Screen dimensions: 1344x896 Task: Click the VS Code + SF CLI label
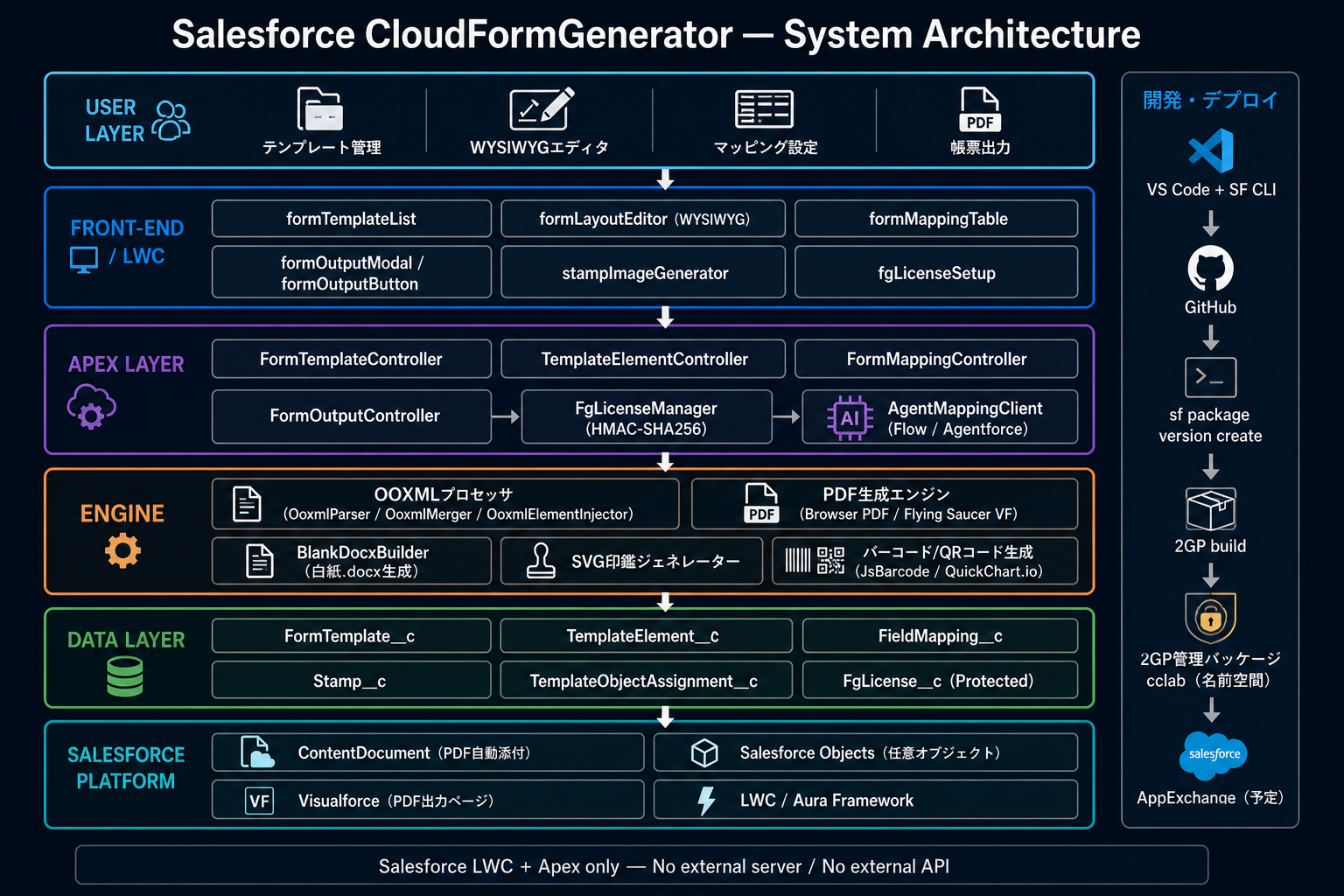tap(1211, 190)
